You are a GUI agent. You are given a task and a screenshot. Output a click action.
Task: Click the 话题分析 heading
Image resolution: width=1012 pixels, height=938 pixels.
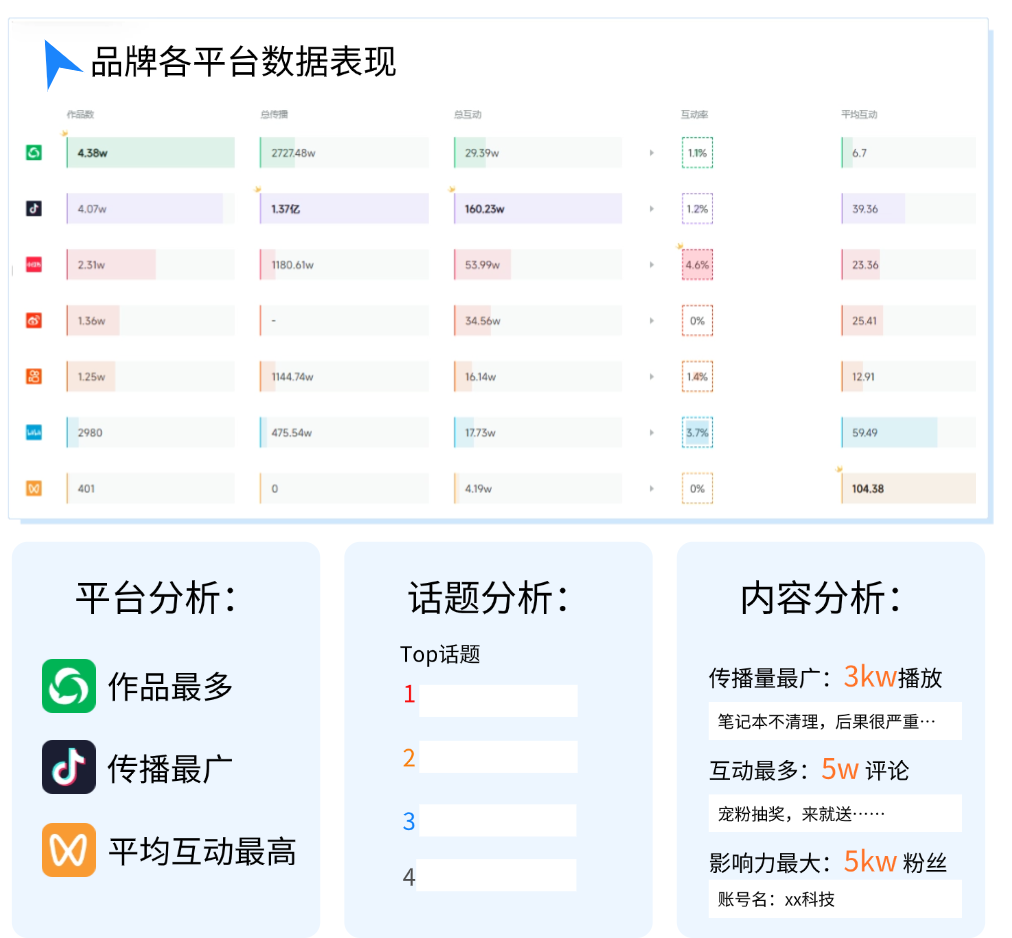pyautogui.click(x=489, y=598)
